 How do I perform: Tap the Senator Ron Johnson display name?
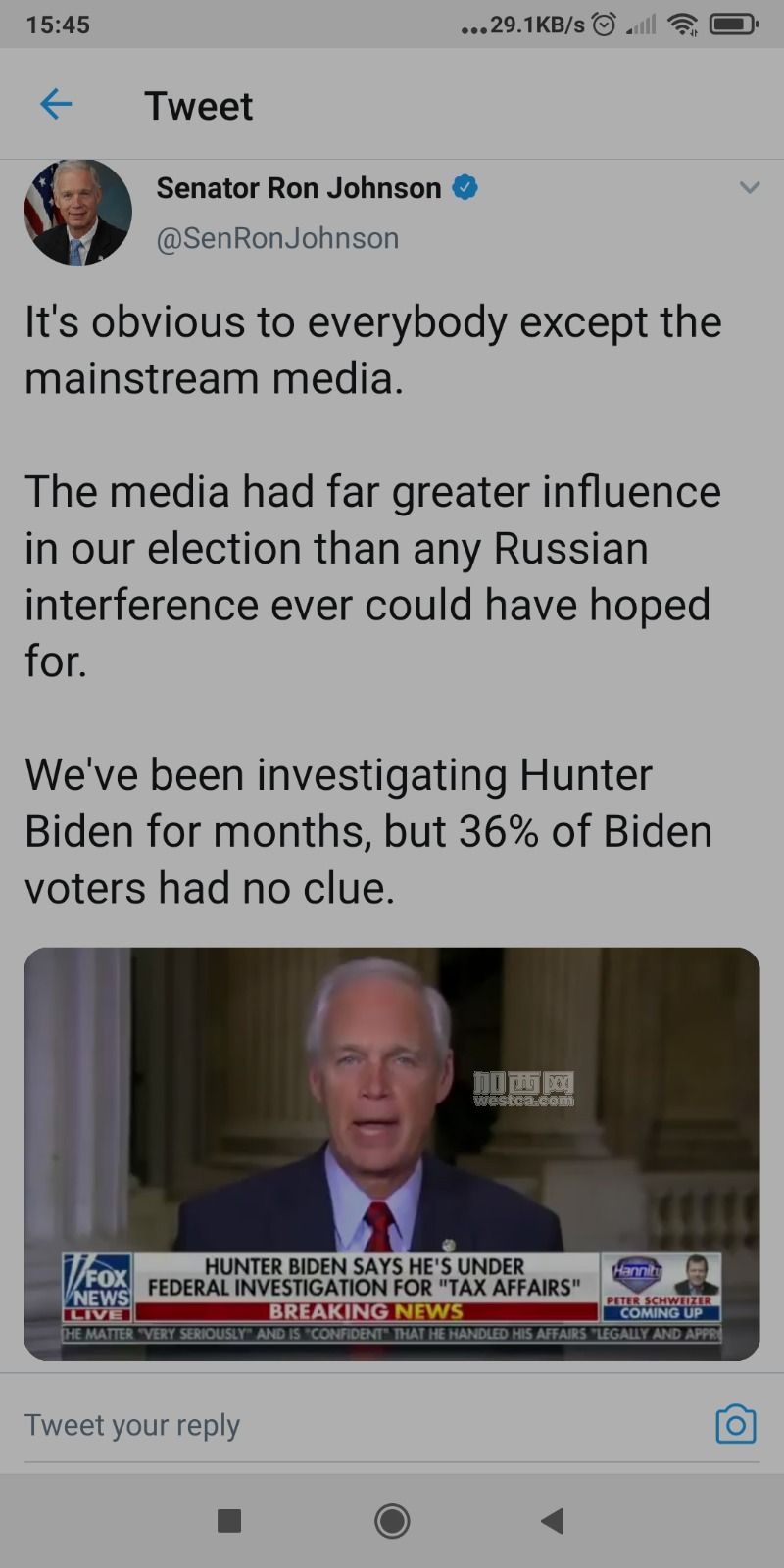click(x=299, y=187)
